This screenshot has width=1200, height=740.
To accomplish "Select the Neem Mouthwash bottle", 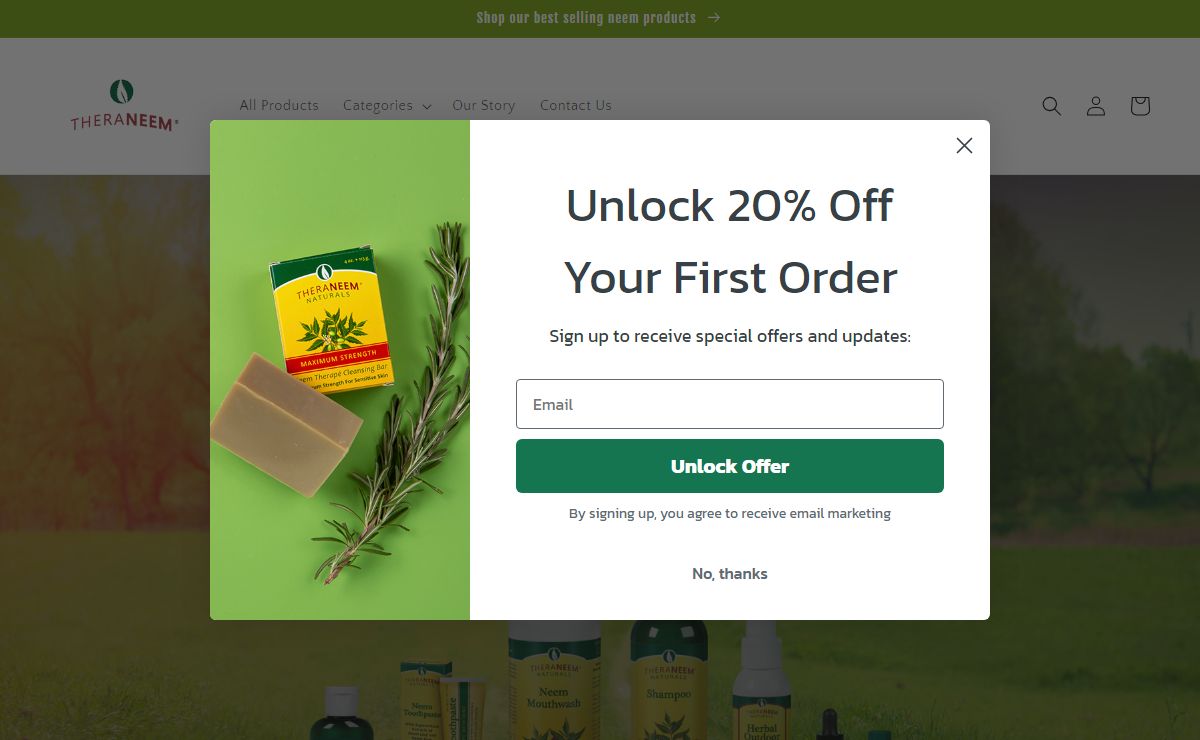I will pos(554,680).
